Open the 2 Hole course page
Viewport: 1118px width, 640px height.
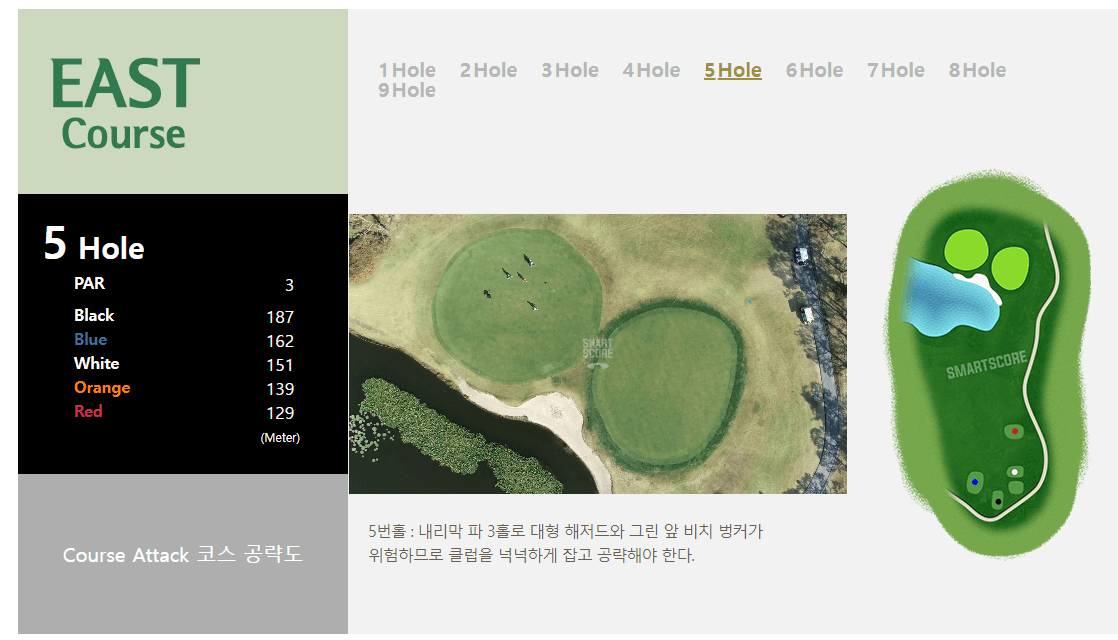pos(489,70)
